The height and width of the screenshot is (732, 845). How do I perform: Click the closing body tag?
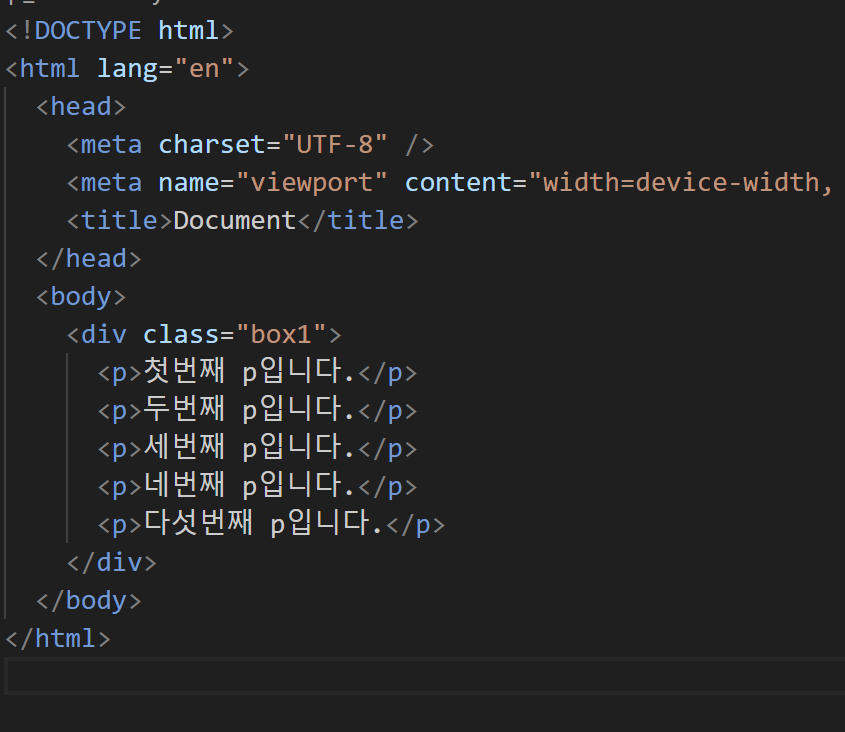pos(88,600)
